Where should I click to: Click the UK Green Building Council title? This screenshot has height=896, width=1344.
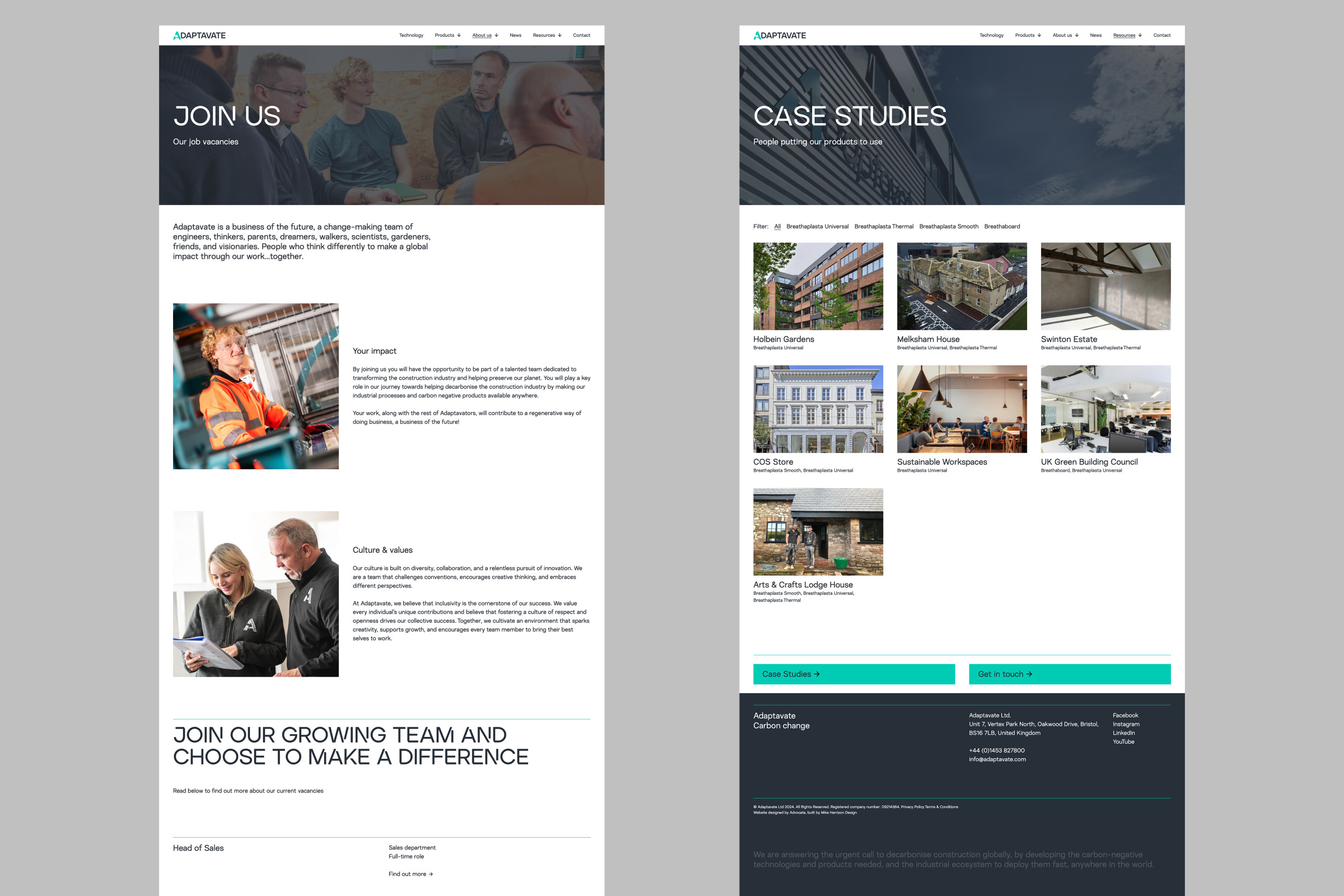click(x=1089, y=461)
